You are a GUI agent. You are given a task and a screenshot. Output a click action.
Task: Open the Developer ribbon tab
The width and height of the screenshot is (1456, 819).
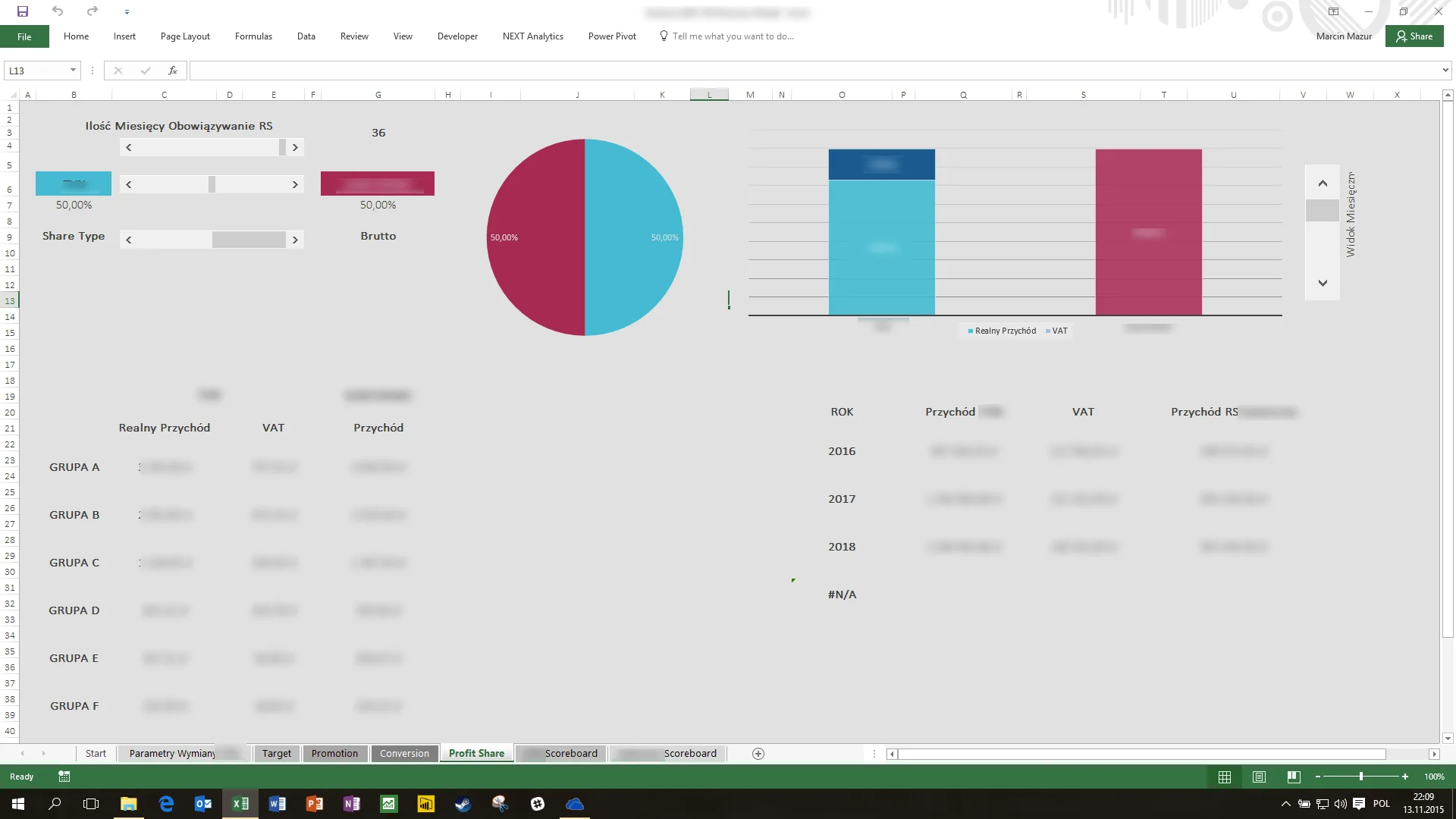(x=457, y=36)
